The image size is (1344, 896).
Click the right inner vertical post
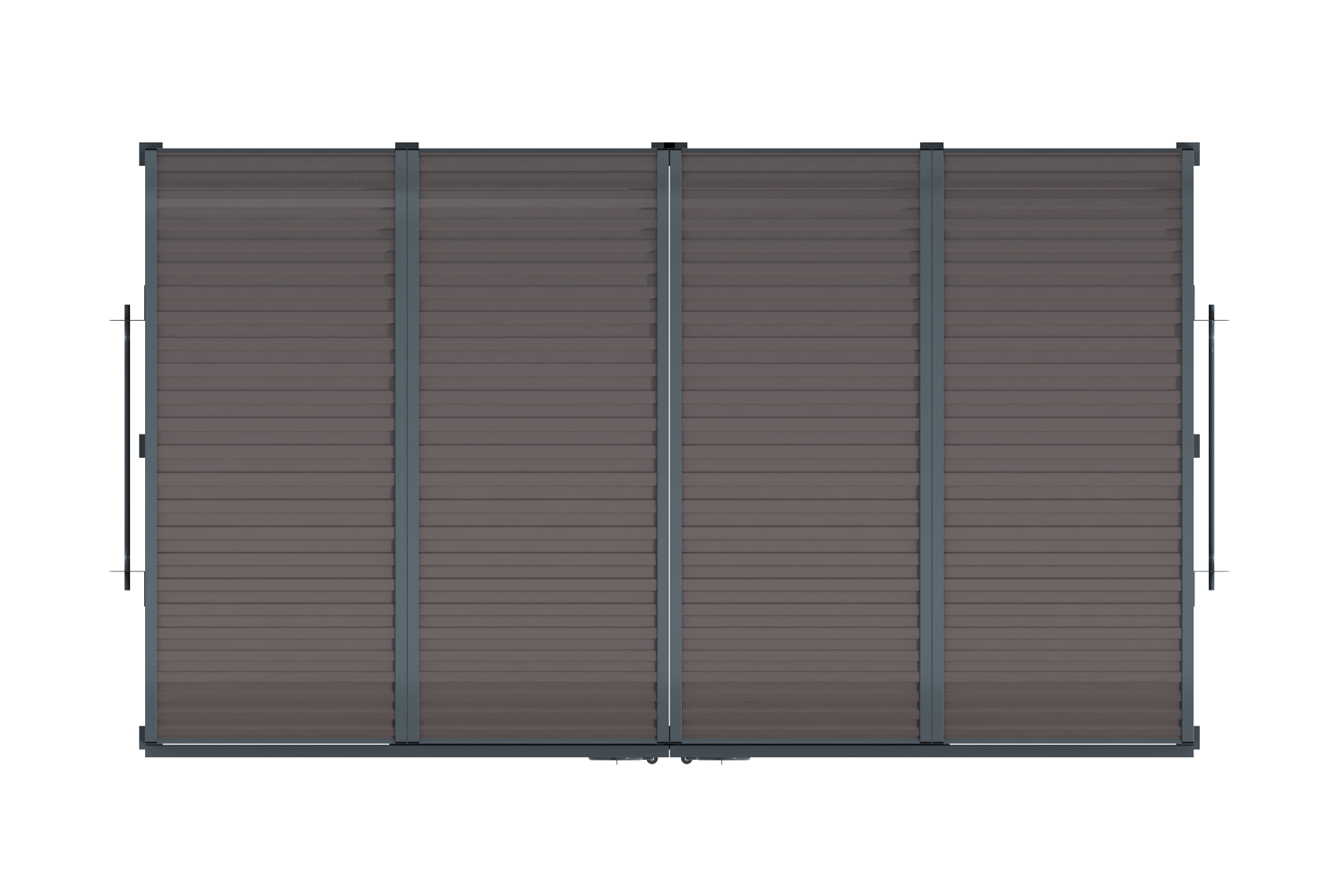[x=932, y=448]
